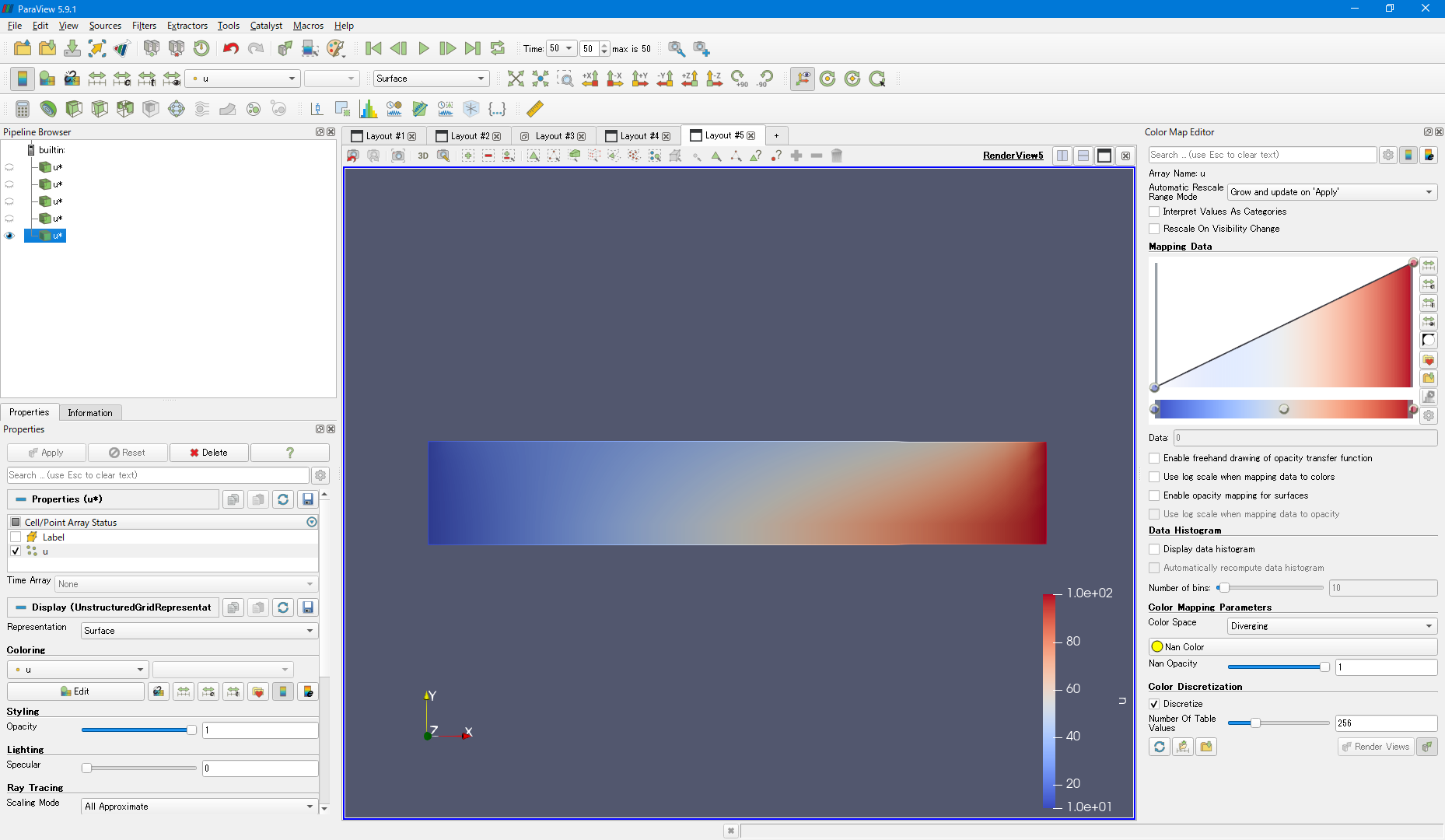Click the Render Views button
The image size is (1445, 840).
[1375, 747]
